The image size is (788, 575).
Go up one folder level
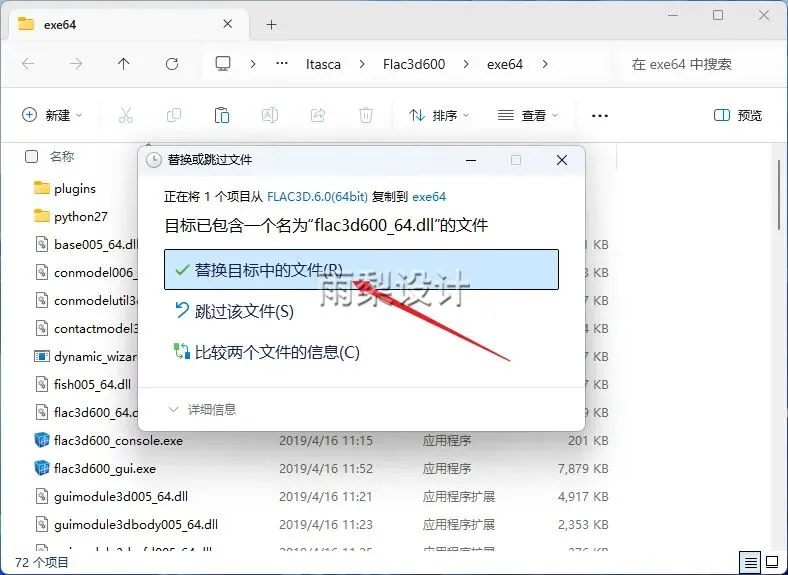pos(124,64)
